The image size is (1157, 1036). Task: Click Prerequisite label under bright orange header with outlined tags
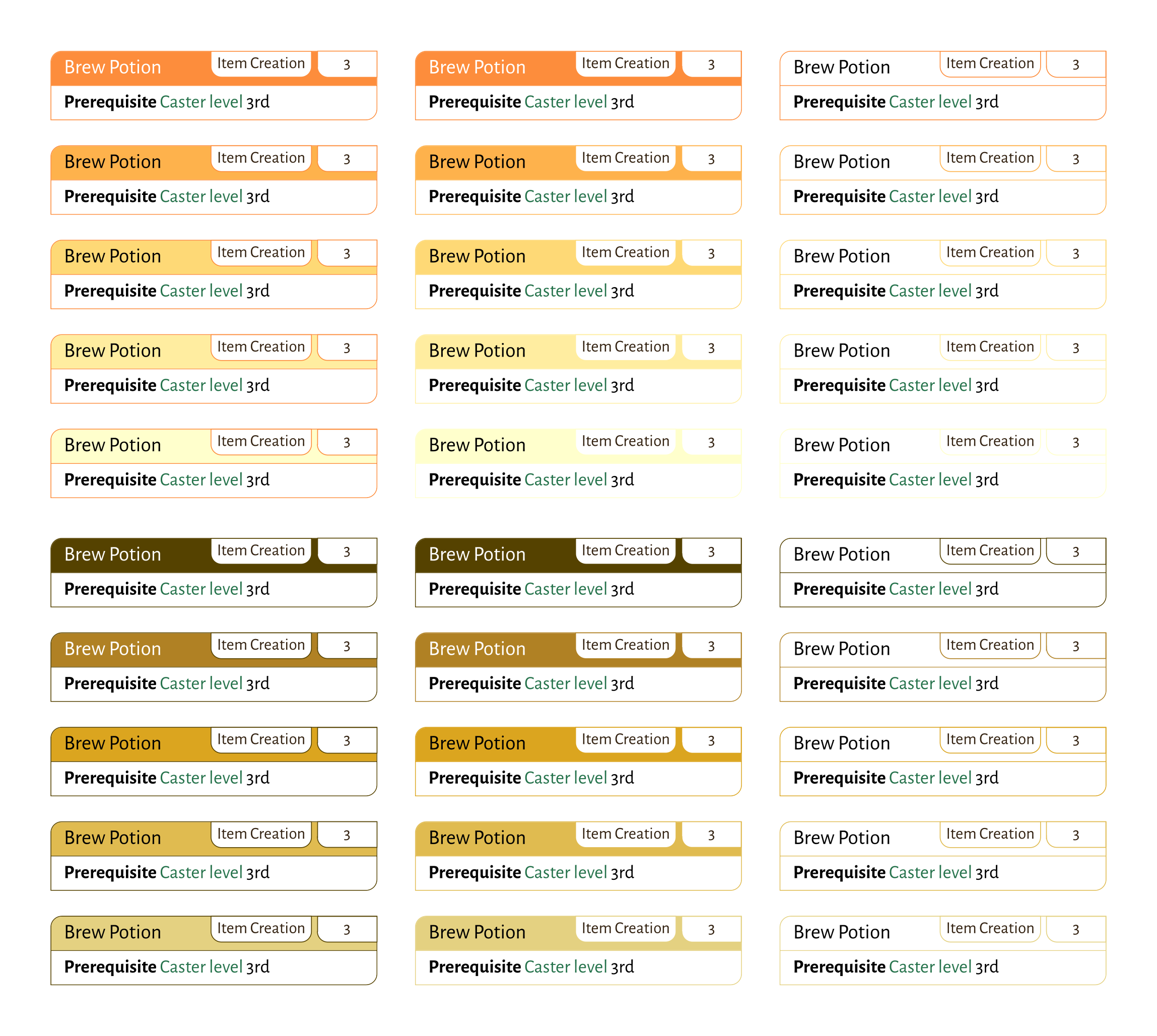[110, 101]
